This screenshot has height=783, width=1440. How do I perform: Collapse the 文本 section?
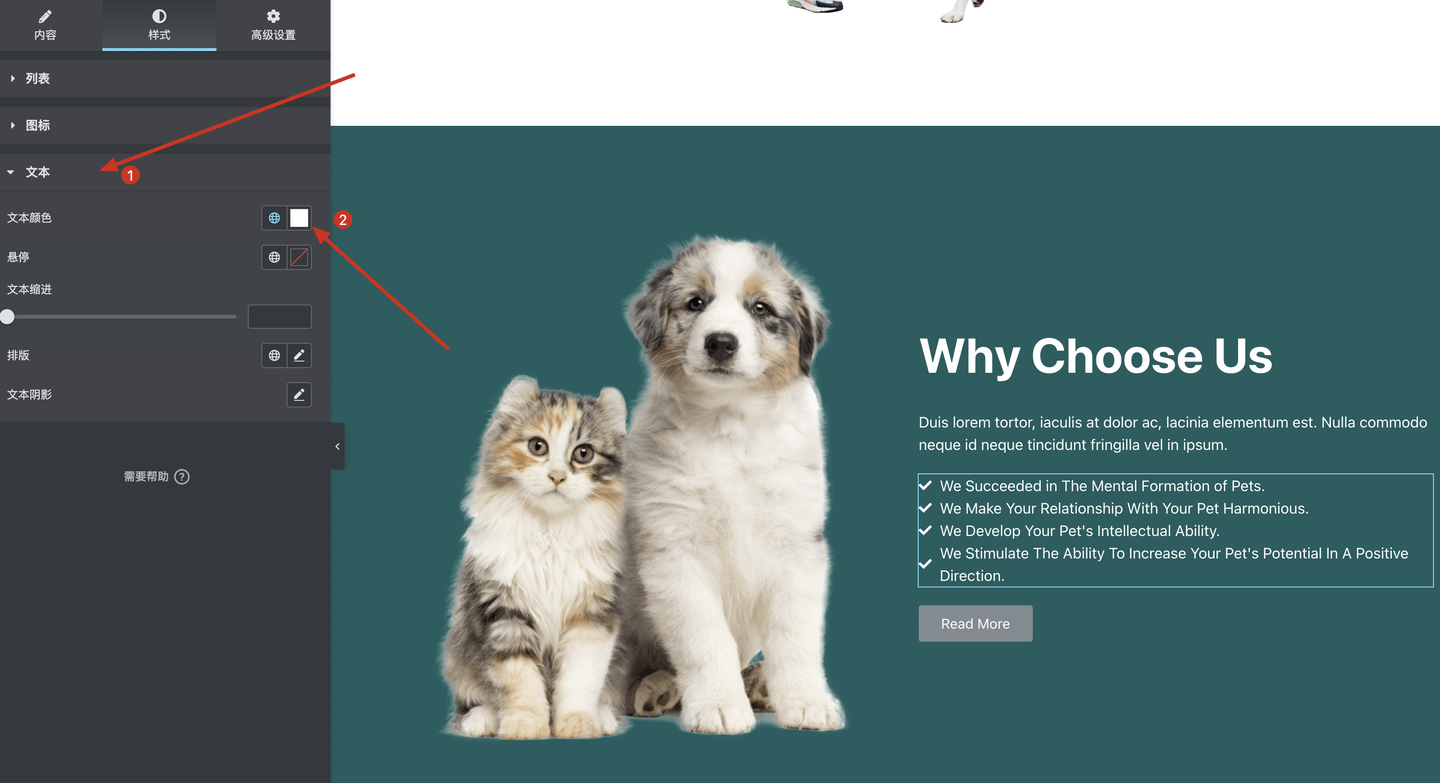pyautogui.click(x=165, y=172)
